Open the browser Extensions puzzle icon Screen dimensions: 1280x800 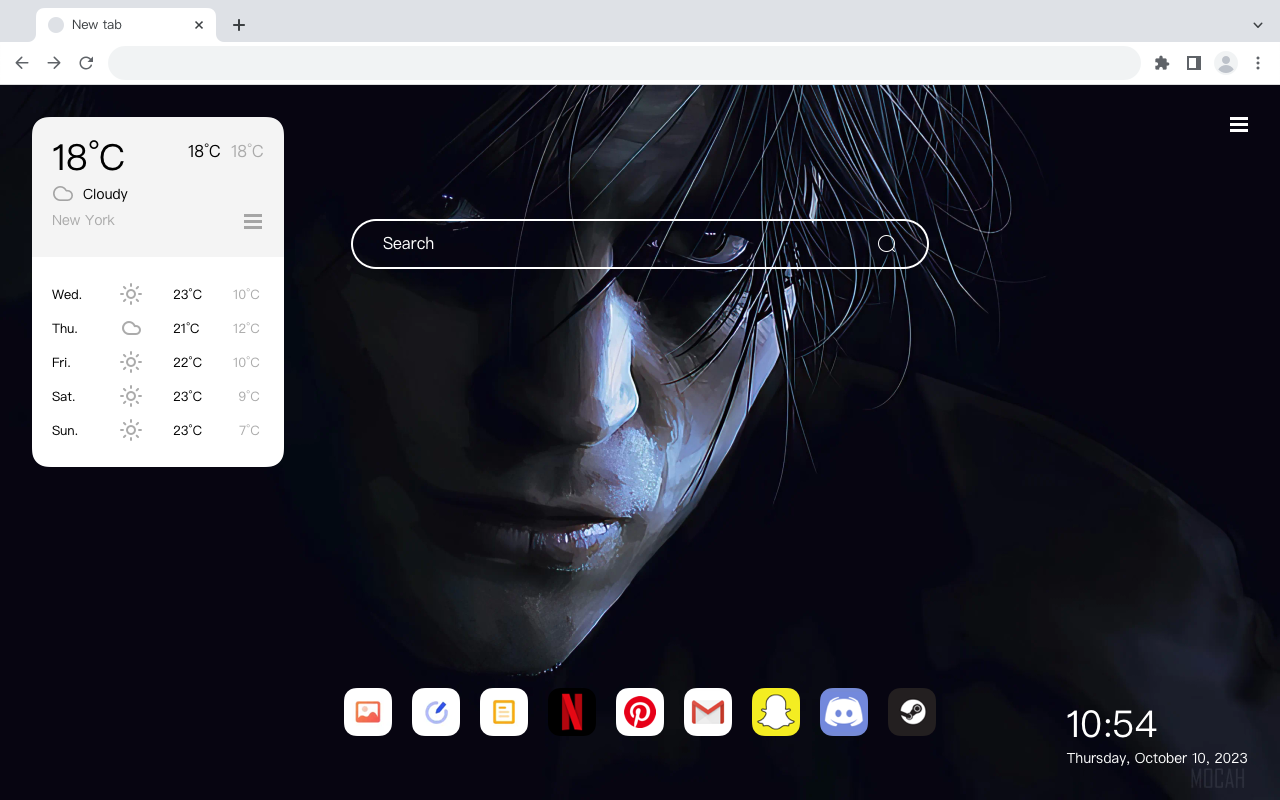[1162, 63]
